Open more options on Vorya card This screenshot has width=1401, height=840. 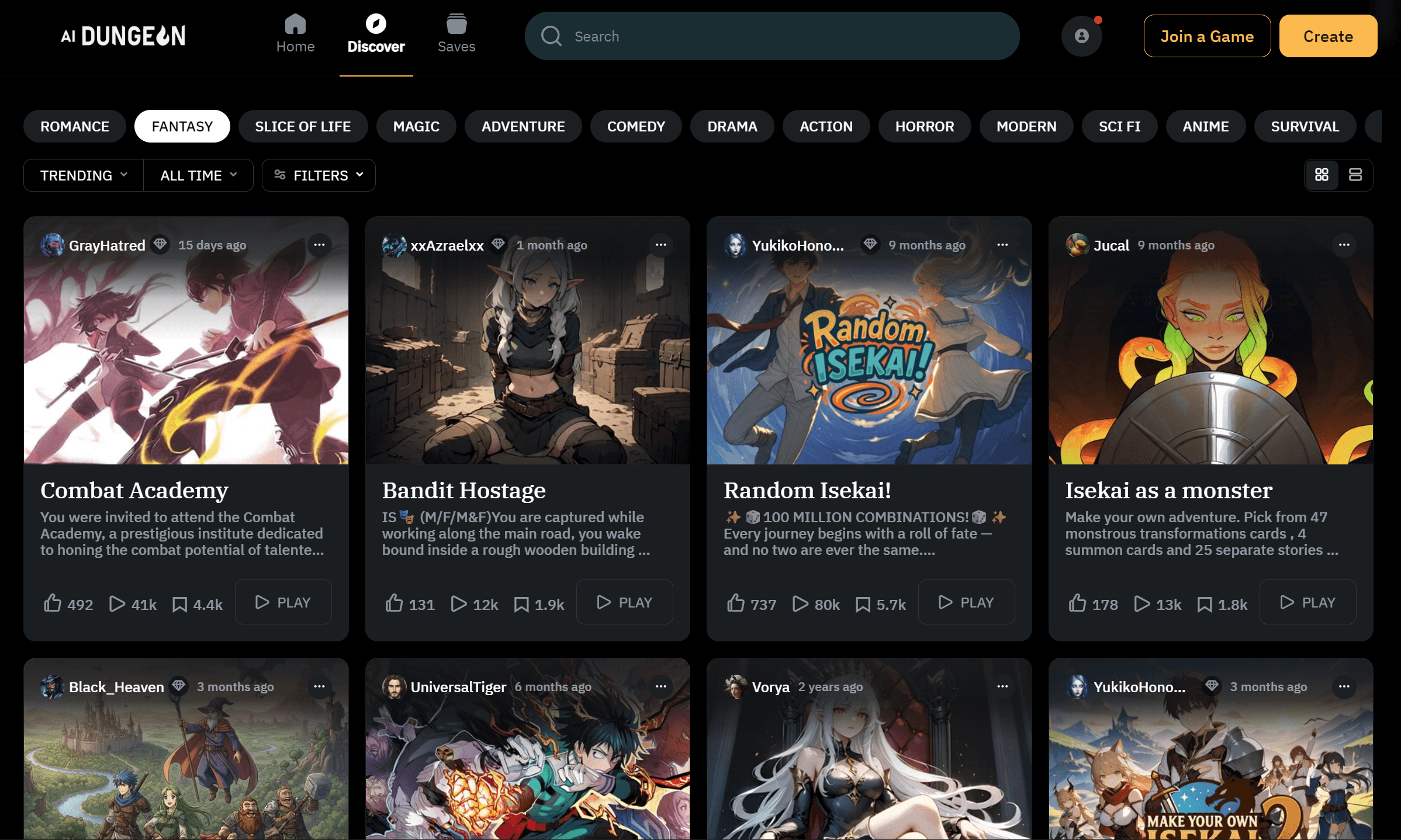[x=1002, y=686]
